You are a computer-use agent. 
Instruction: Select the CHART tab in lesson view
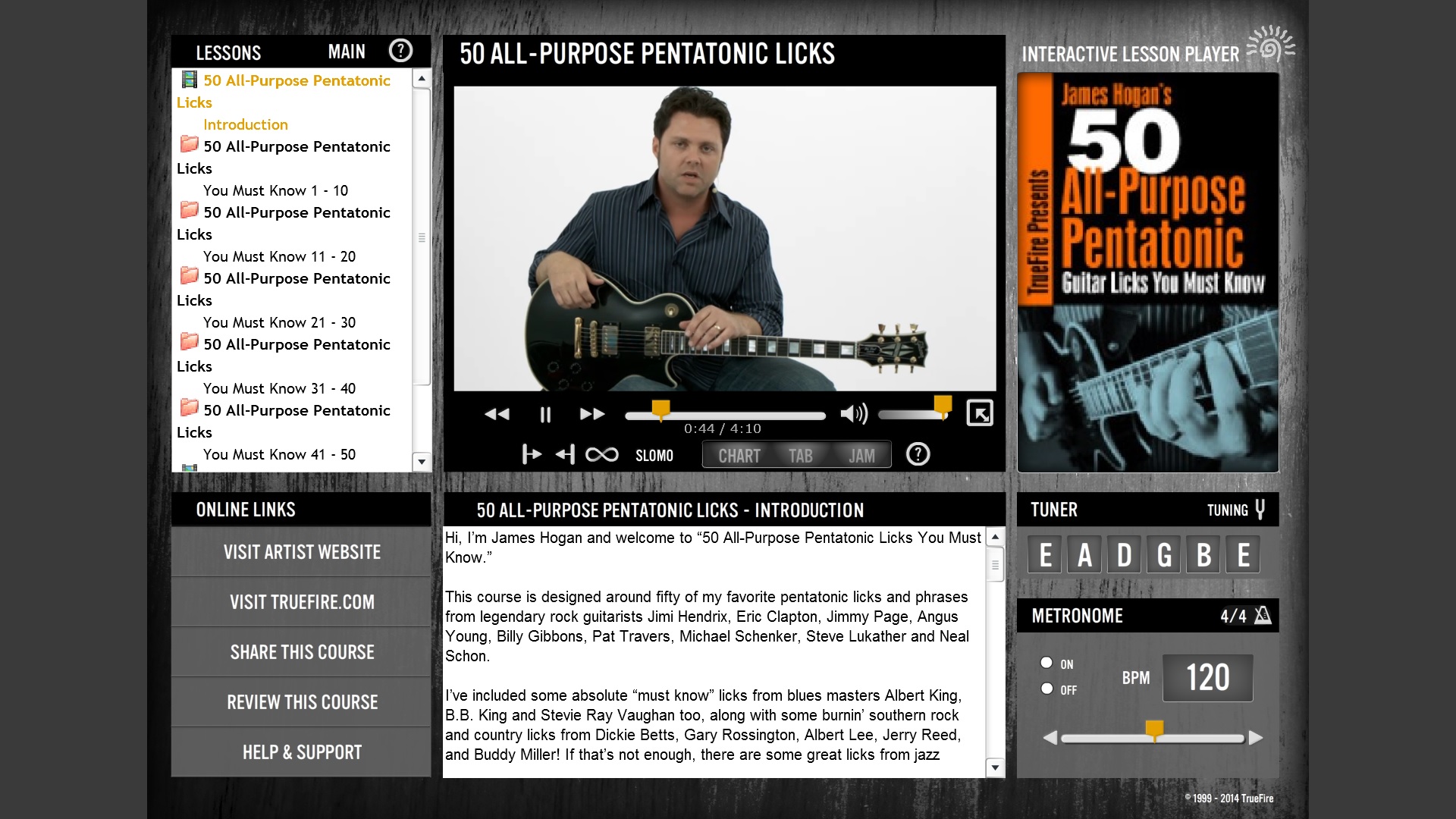pos(739,455)
